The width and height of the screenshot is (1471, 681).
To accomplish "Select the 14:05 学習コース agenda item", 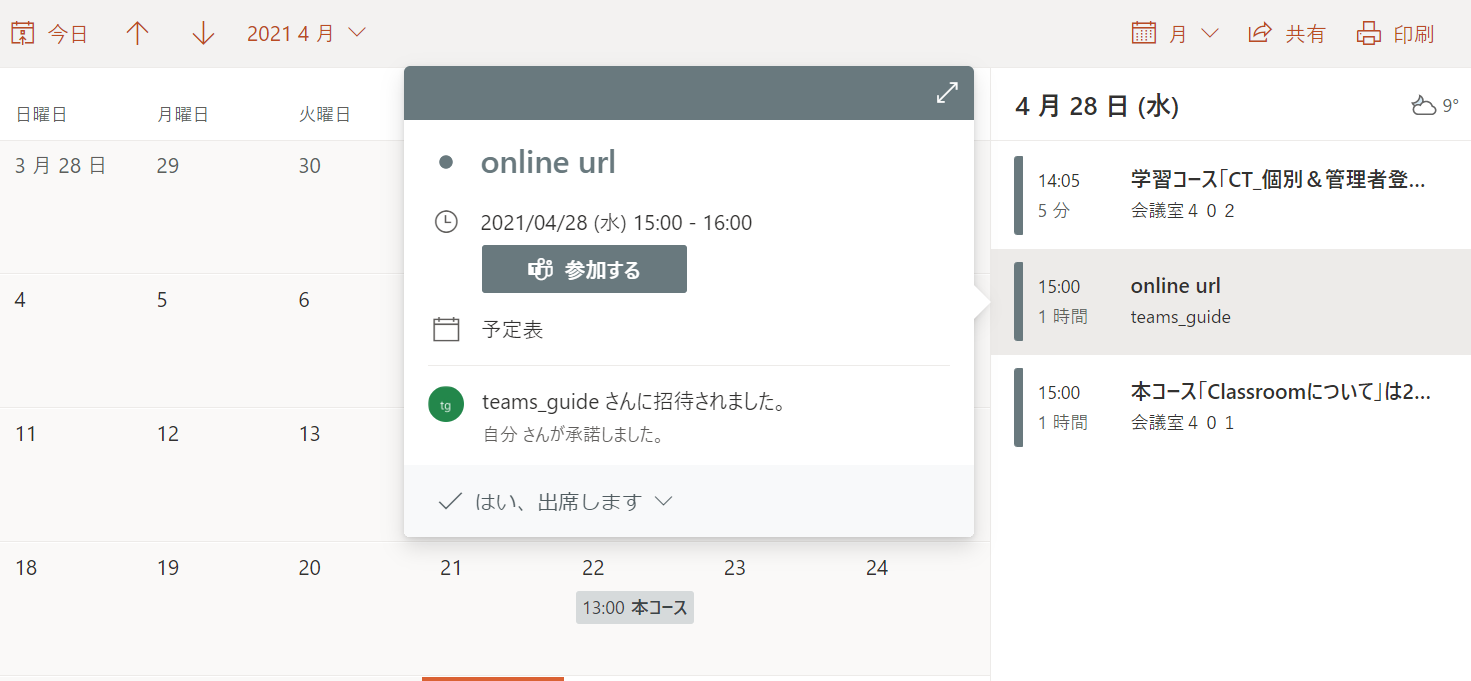I will 1230,195.
